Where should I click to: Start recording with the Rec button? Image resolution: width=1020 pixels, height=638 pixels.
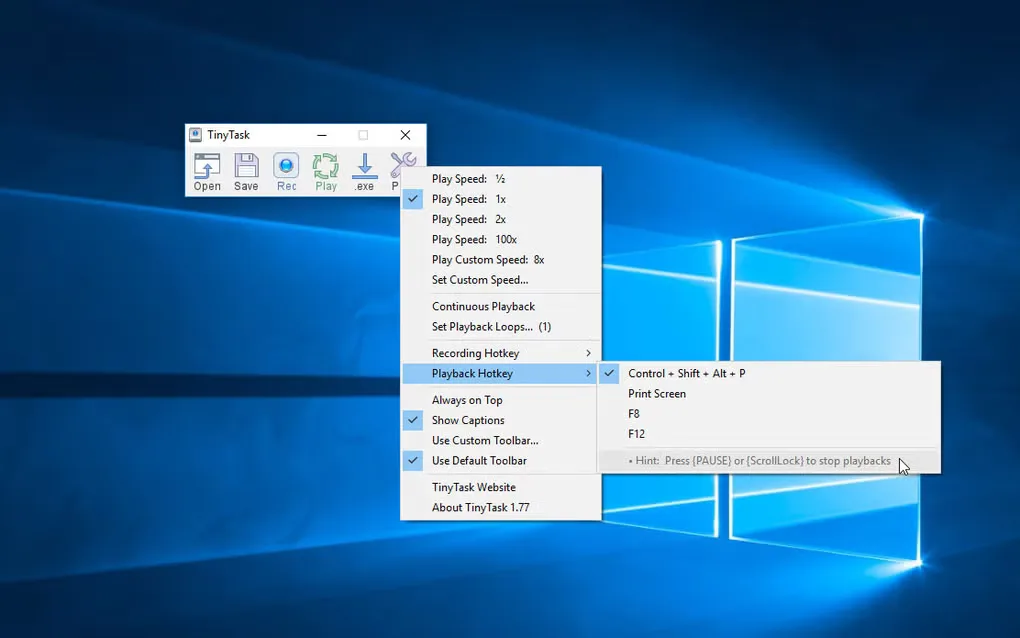pos(286,172)
